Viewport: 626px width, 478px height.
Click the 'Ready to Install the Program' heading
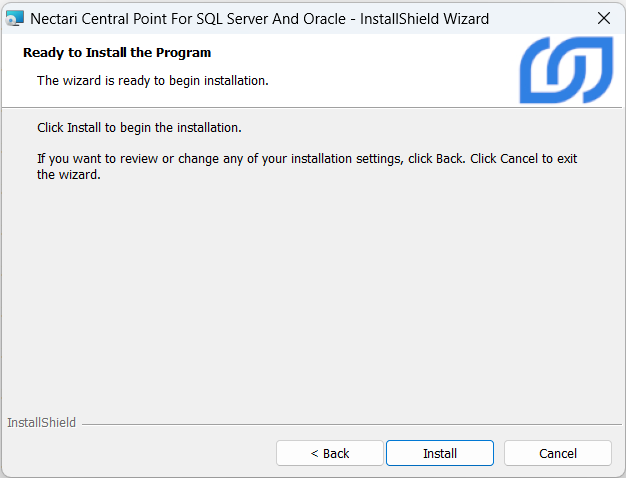(117, 52)
